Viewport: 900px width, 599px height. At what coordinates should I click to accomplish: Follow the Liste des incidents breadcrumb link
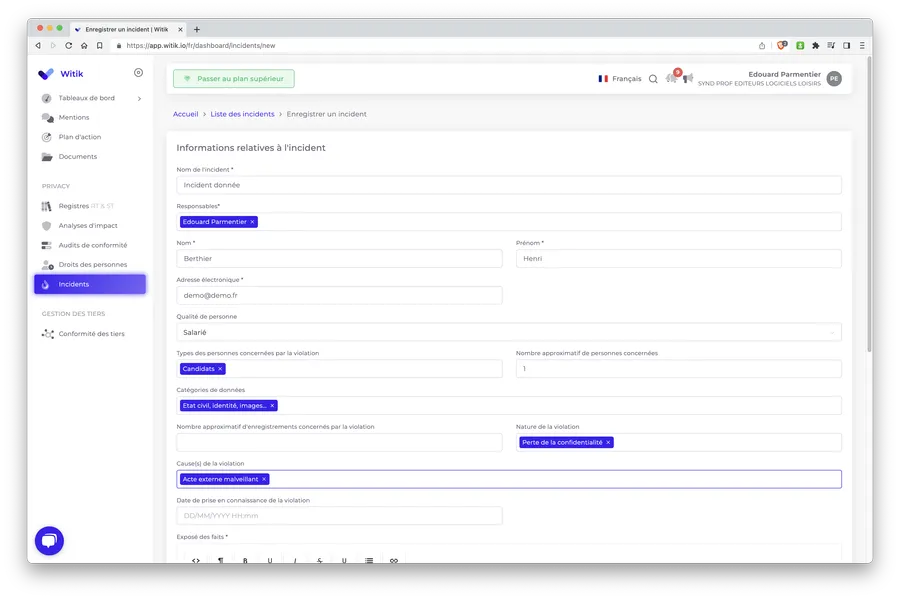click(242, 114)
